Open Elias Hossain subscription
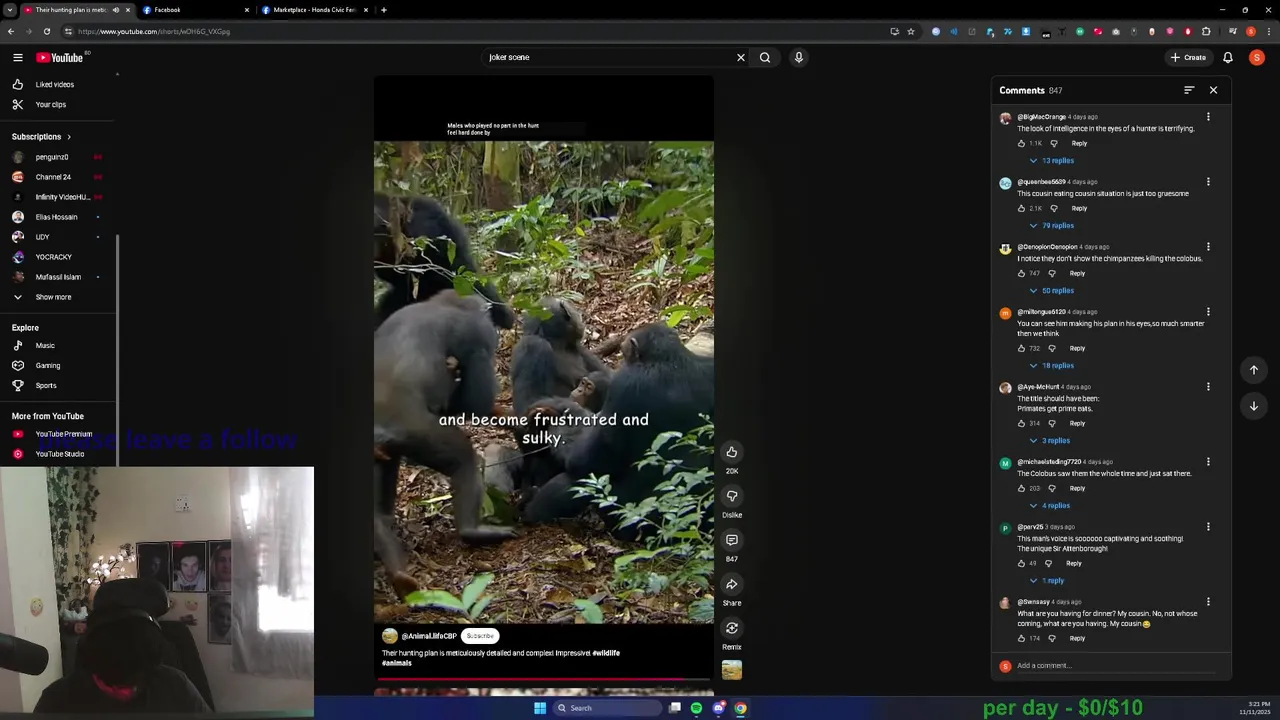The height and width of the screenshot is (720, 1280). (x=57, y=217)
